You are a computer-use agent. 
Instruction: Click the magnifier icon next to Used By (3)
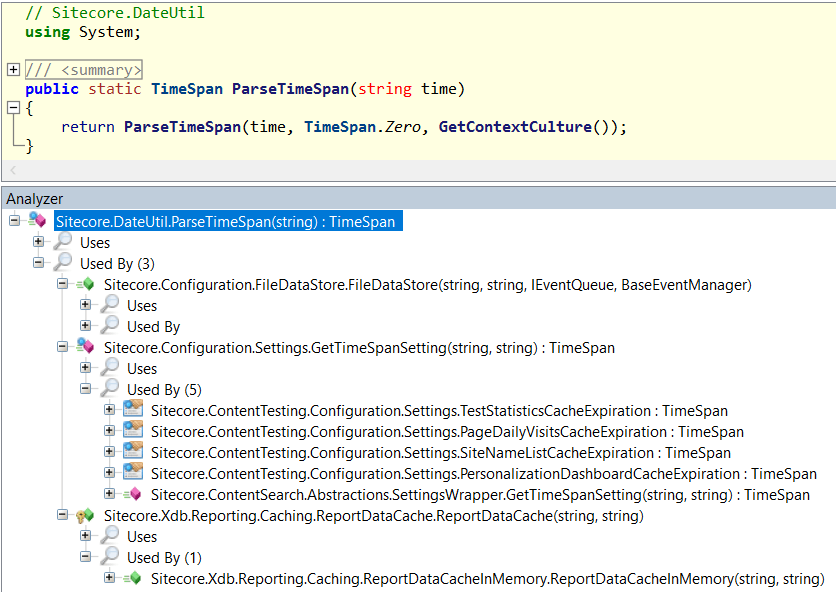point(62,263)
